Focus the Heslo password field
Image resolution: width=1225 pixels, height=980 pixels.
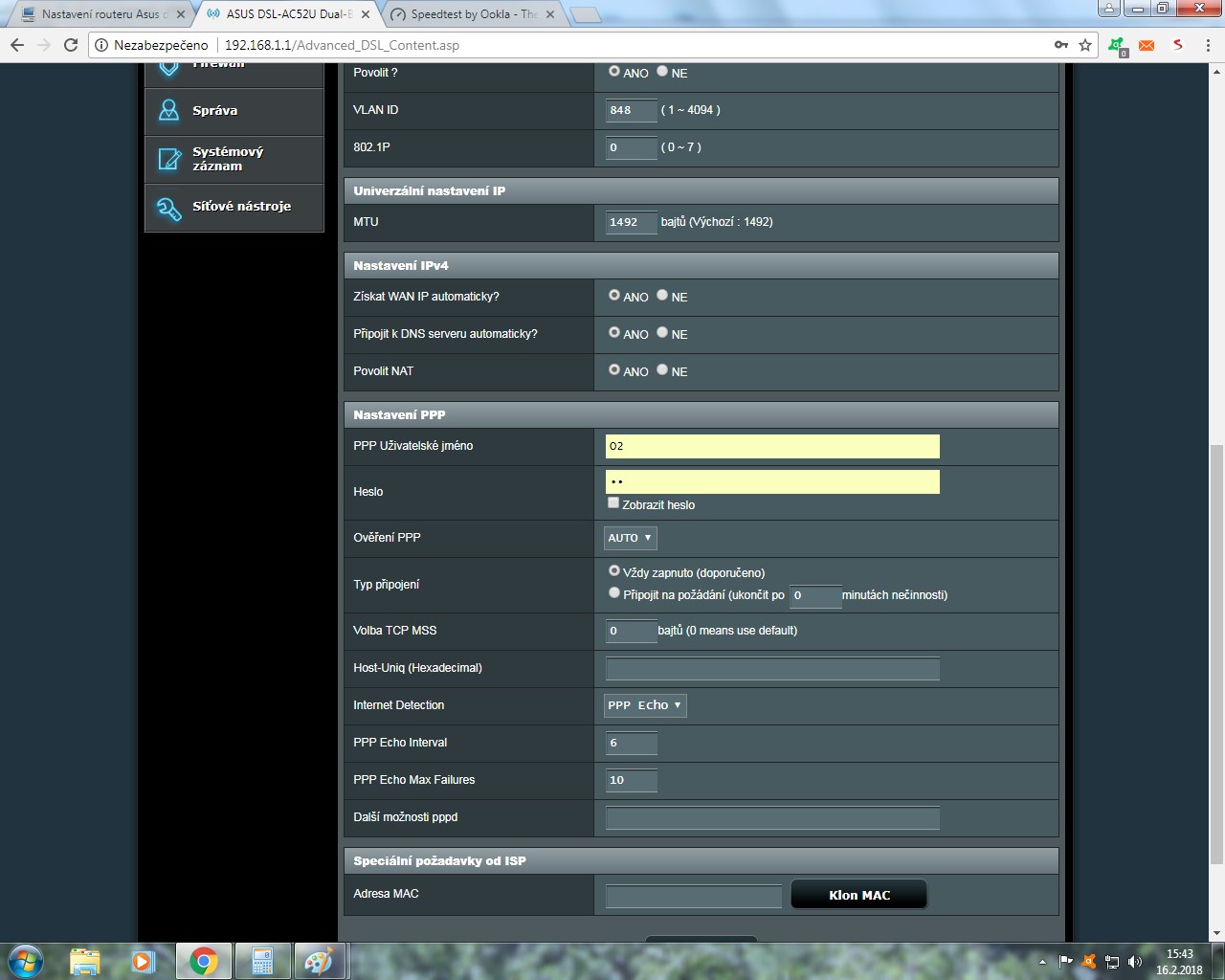(772, 481)
